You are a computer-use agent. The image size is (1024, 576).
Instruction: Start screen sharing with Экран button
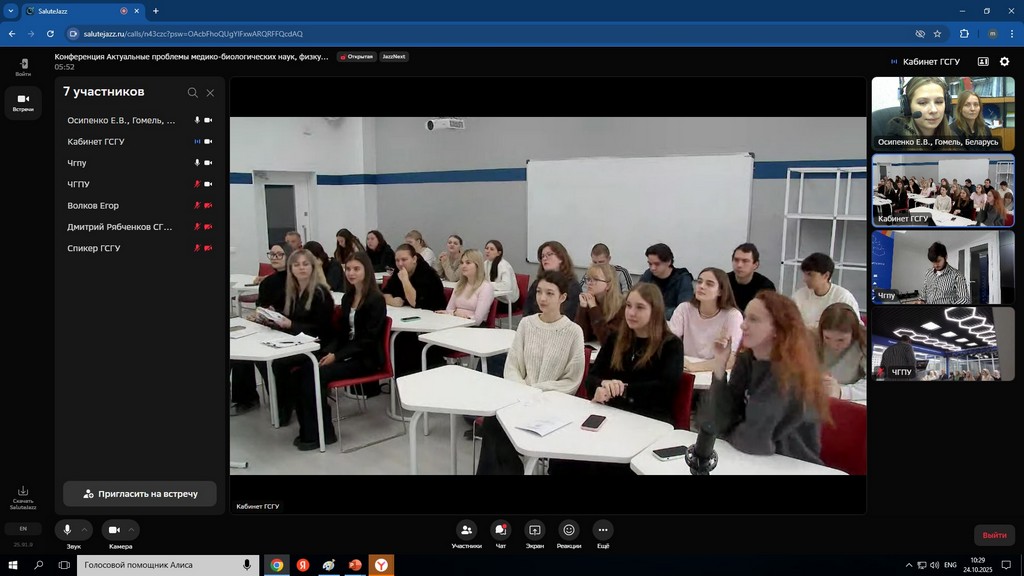coord(534,530)
